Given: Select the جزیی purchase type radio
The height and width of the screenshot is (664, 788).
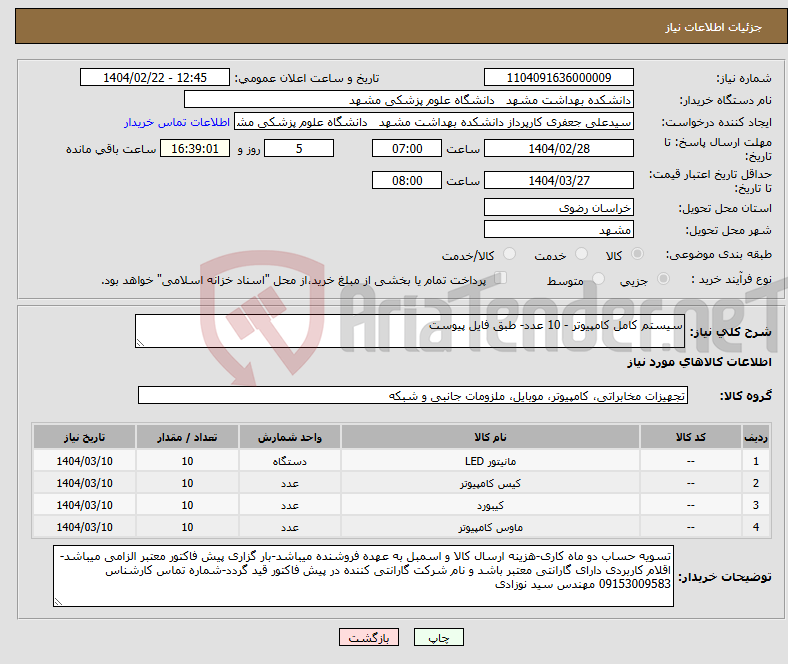Looking at the screenshot, I should coord(663,278).
